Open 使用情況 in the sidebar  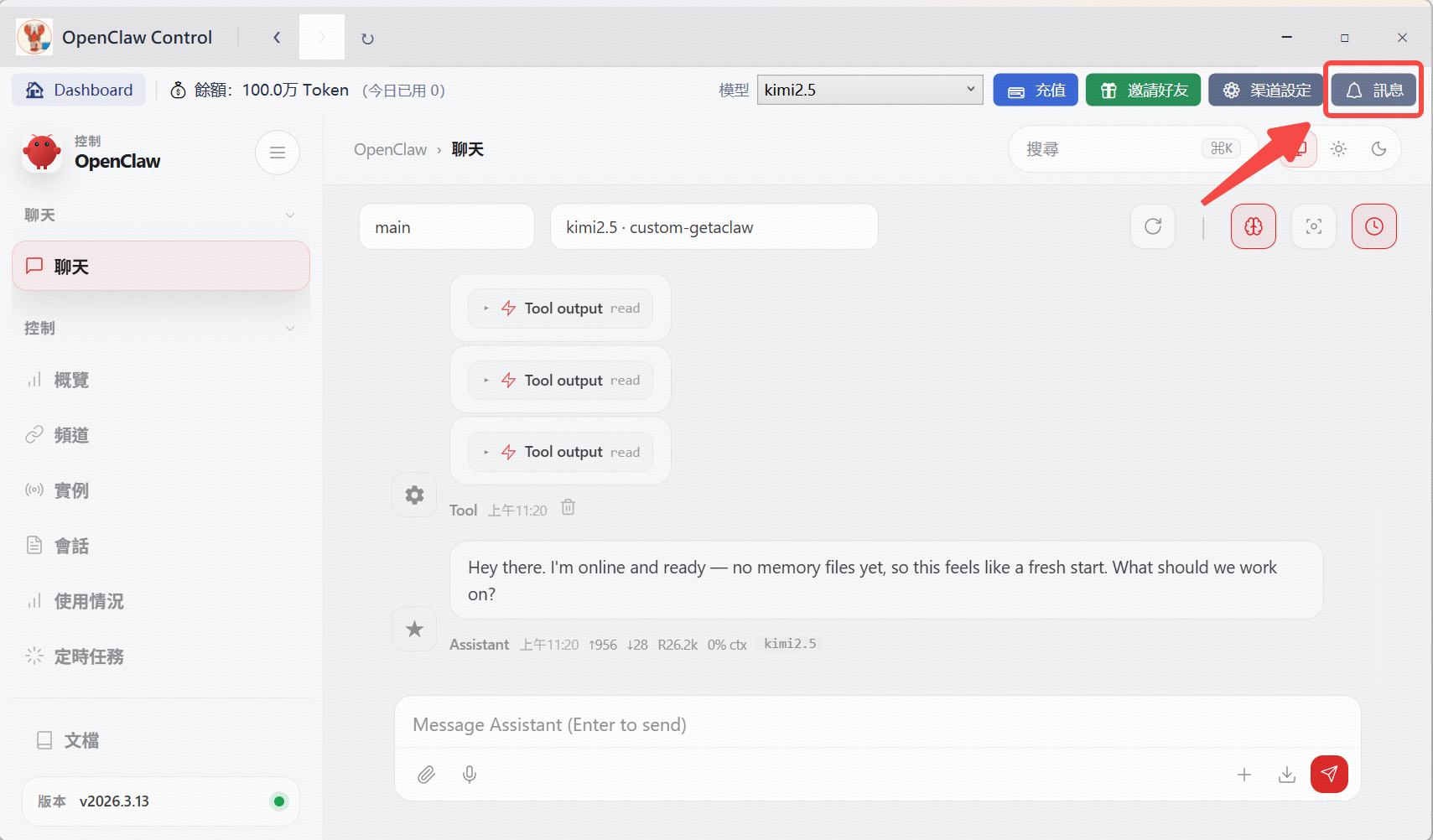point(89,601)
